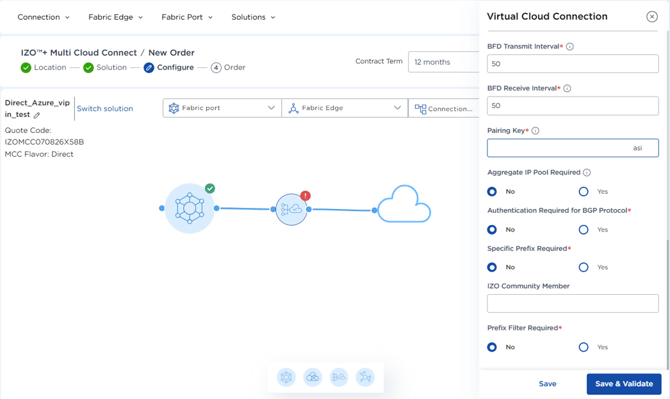Click the Aggregate IP Pool info icon
Screen dimensions: 670x399
[x=587, y=173]
